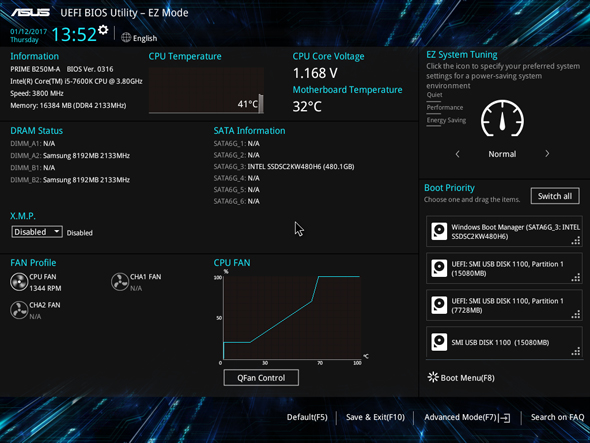Click the 13:52 clock display
590x443 pixels.
(x=74, y=34)
